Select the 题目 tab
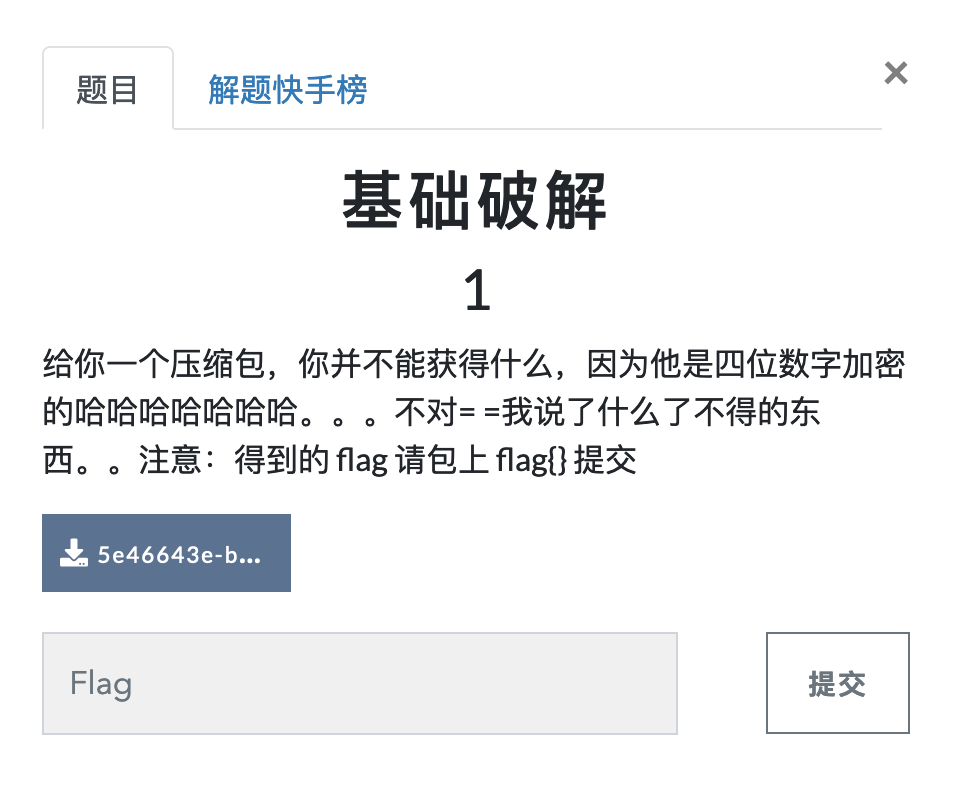The height and width of the screenshot is (800, 968). coord(108,90)
